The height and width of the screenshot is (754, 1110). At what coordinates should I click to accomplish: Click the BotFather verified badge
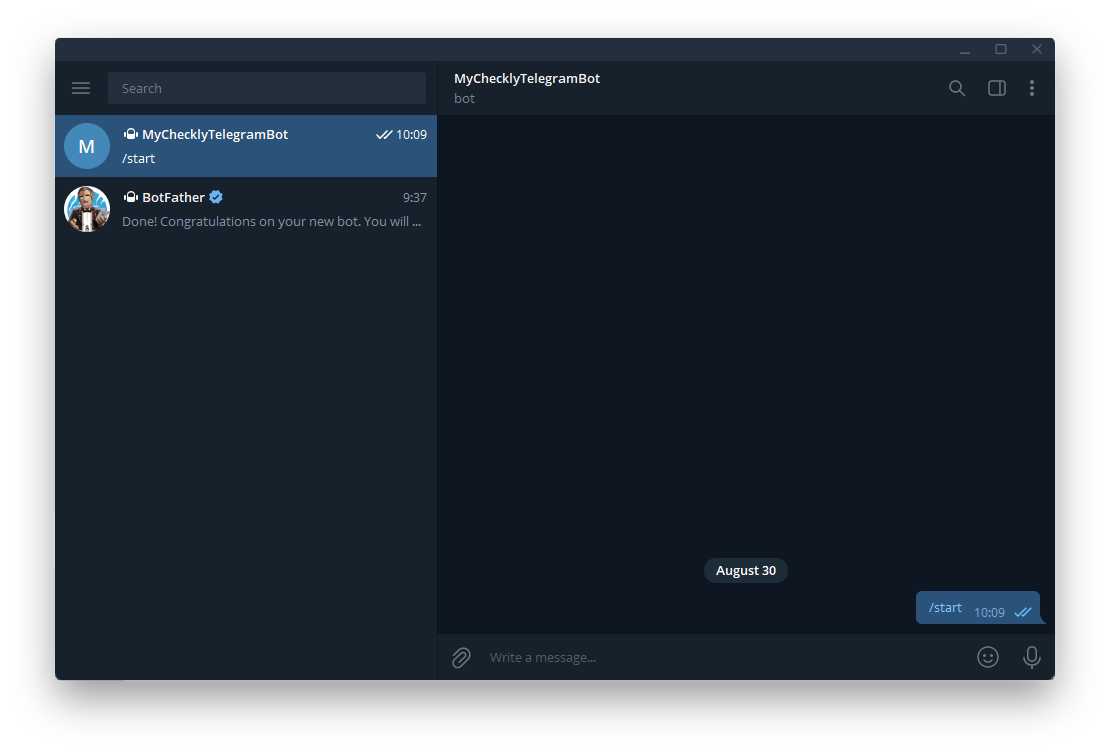216,197
